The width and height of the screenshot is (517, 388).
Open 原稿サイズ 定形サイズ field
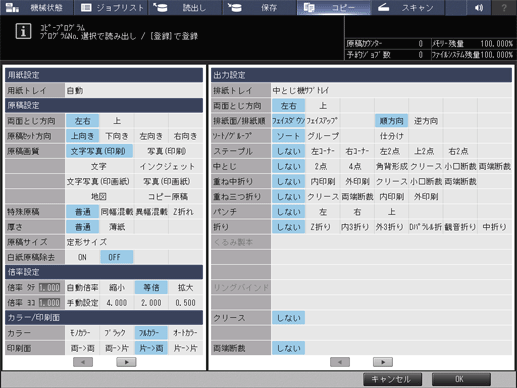click(134, 242)
